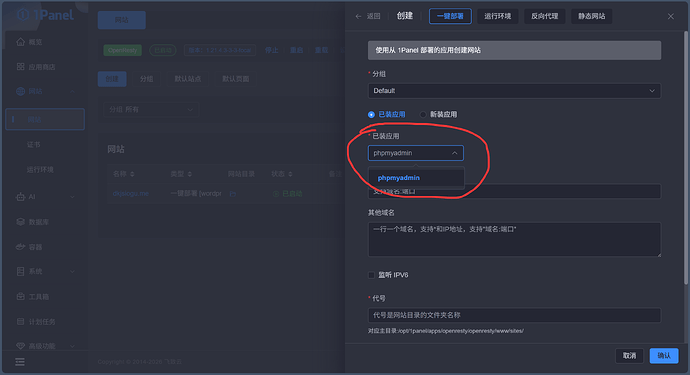The width and height of the screenshot is (690, 375).
Task: Click the 一键部署 [wordpr type cell
Action: tap(196, 194)
